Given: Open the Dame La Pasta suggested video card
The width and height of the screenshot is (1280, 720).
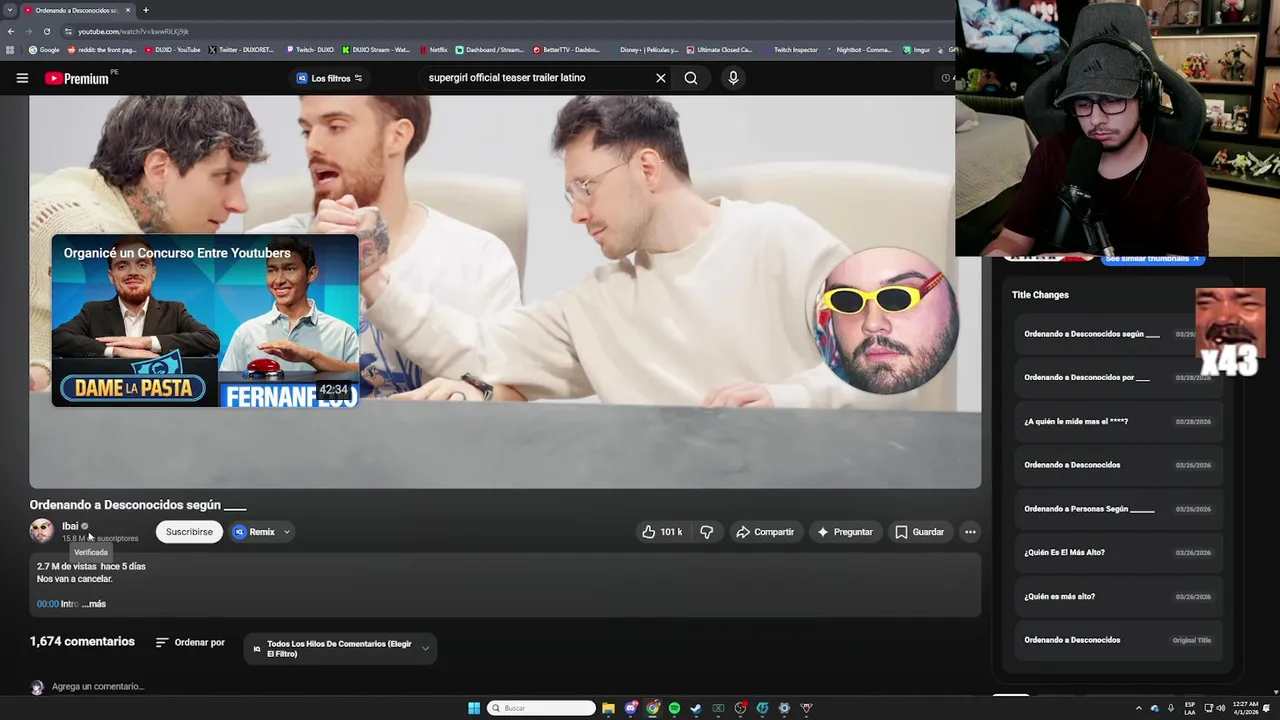Looking at the screenshot, I should click(205, 321).
